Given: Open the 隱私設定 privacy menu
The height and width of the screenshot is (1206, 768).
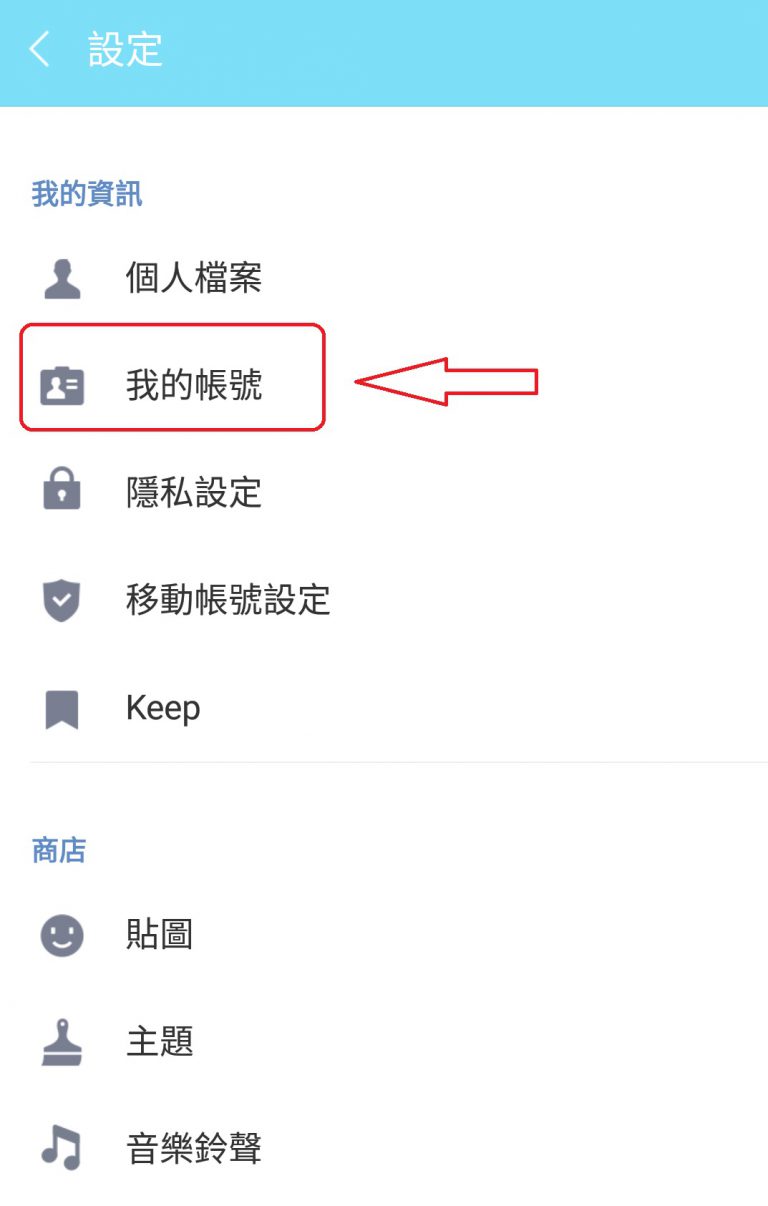Looking at the screenshot, I should click(384, 492).
